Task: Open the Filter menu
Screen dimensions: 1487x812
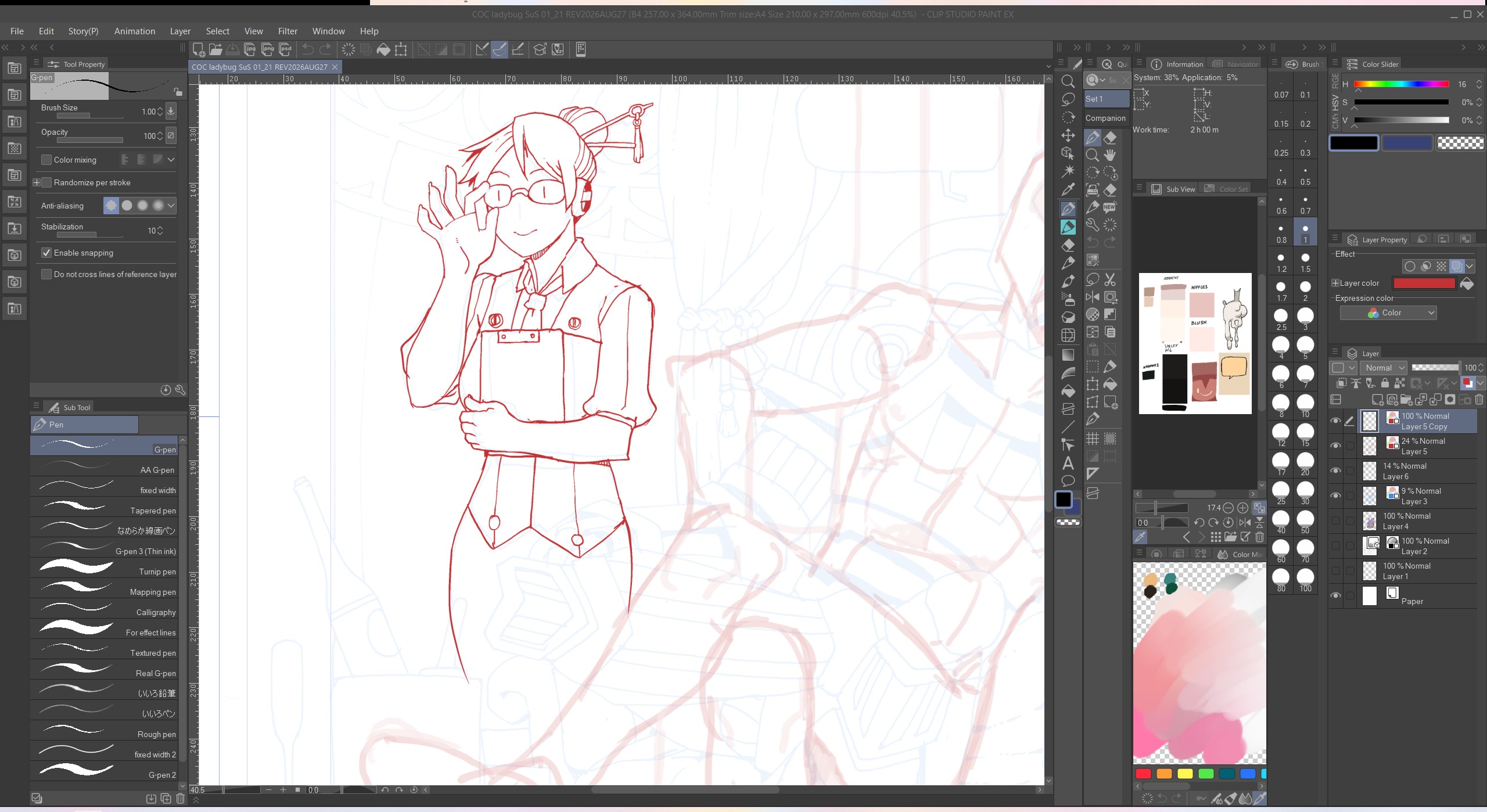Action: tap(288, 31)
